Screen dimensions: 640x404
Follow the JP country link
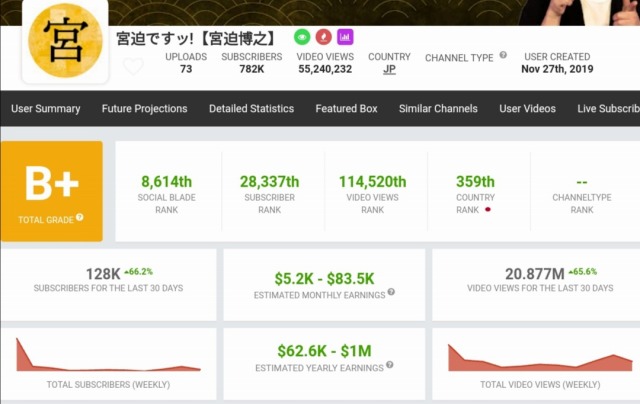(389, 69)
